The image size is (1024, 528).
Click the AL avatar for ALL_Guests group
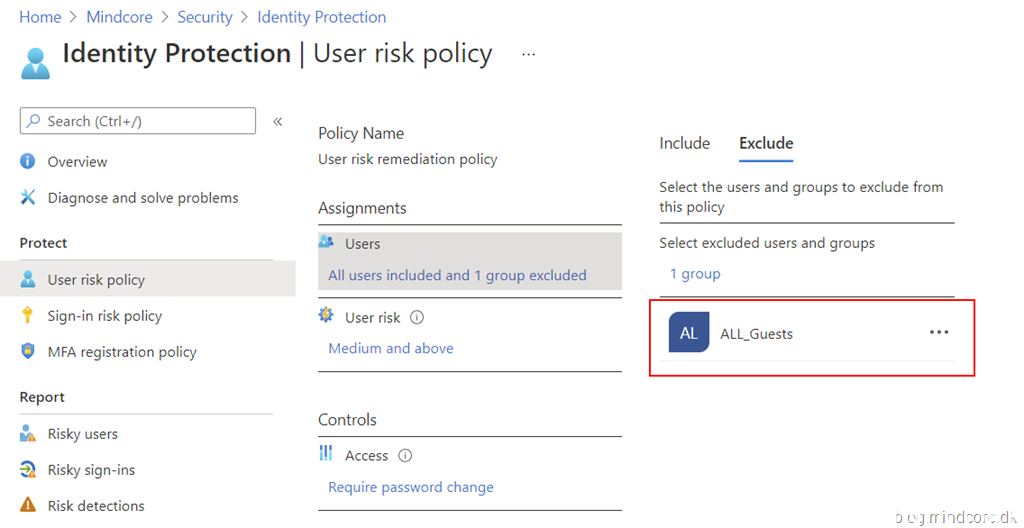pos(689,333)
